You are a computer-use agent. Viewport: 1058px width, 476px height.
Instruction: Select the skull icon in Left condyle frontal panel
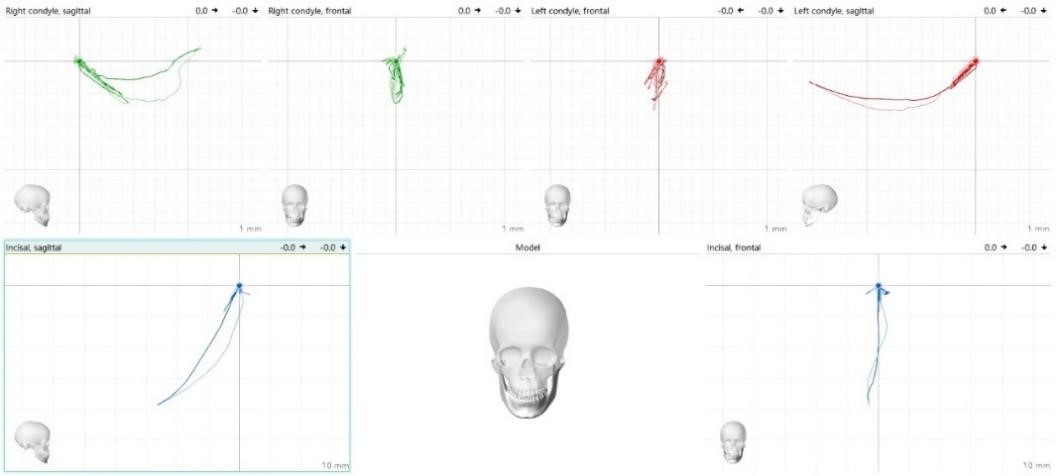[556, 205]
